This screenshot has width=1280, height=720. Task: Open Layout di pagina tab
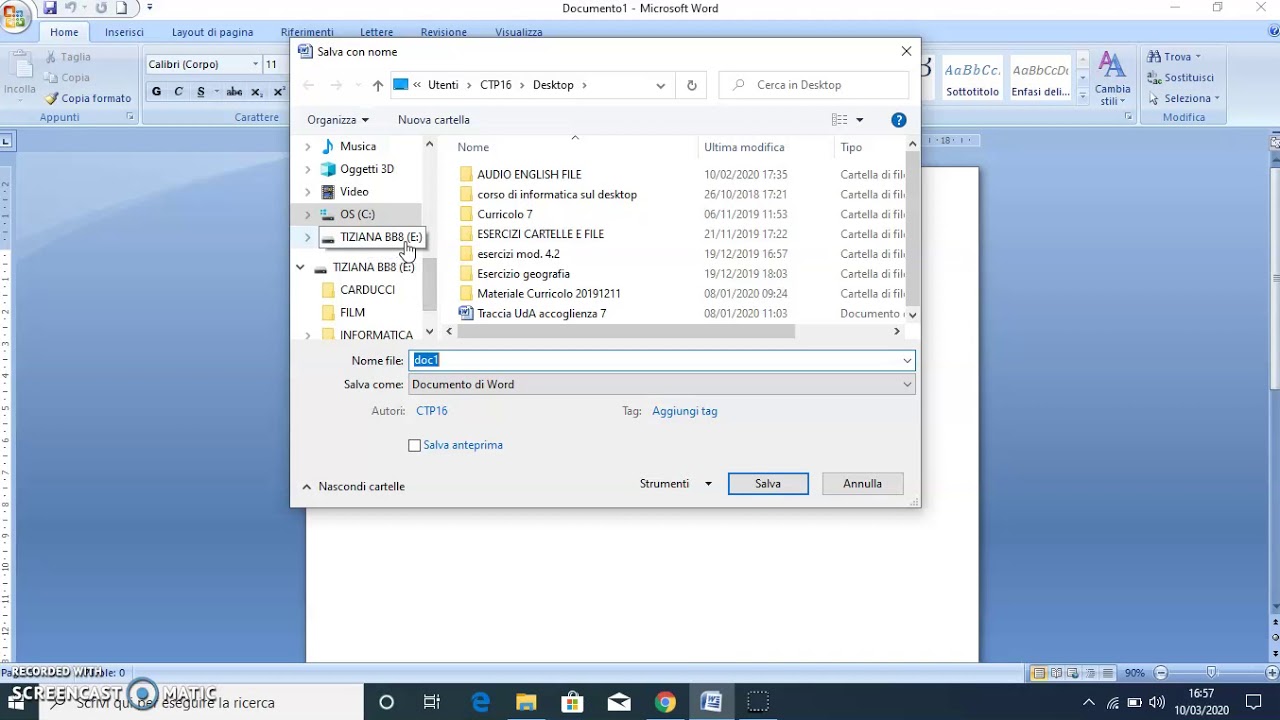212,32
